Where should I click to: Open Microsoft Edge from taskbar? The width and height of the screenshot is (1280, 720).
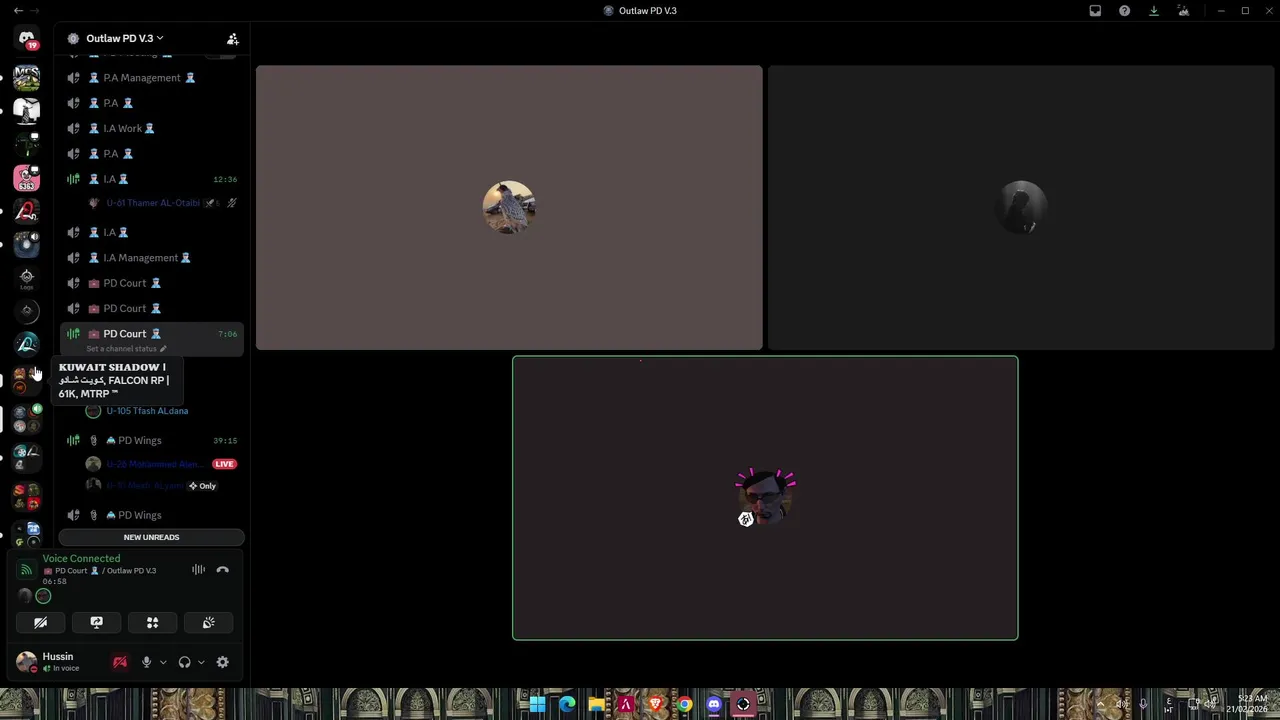point(567,704)
